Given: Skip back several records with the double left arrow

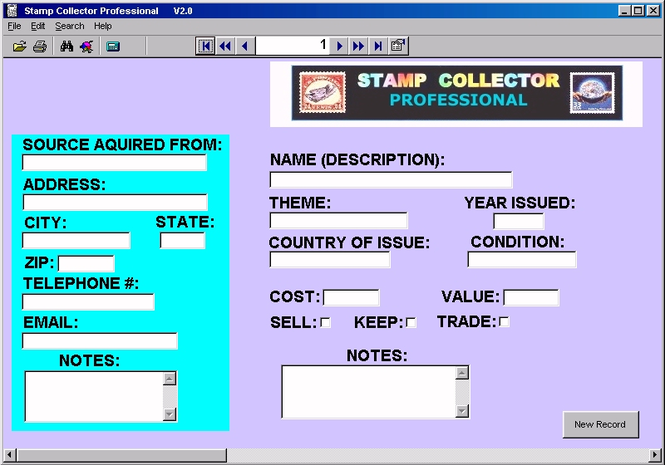Looking at the screenshot, I should (x=225, y=46).
